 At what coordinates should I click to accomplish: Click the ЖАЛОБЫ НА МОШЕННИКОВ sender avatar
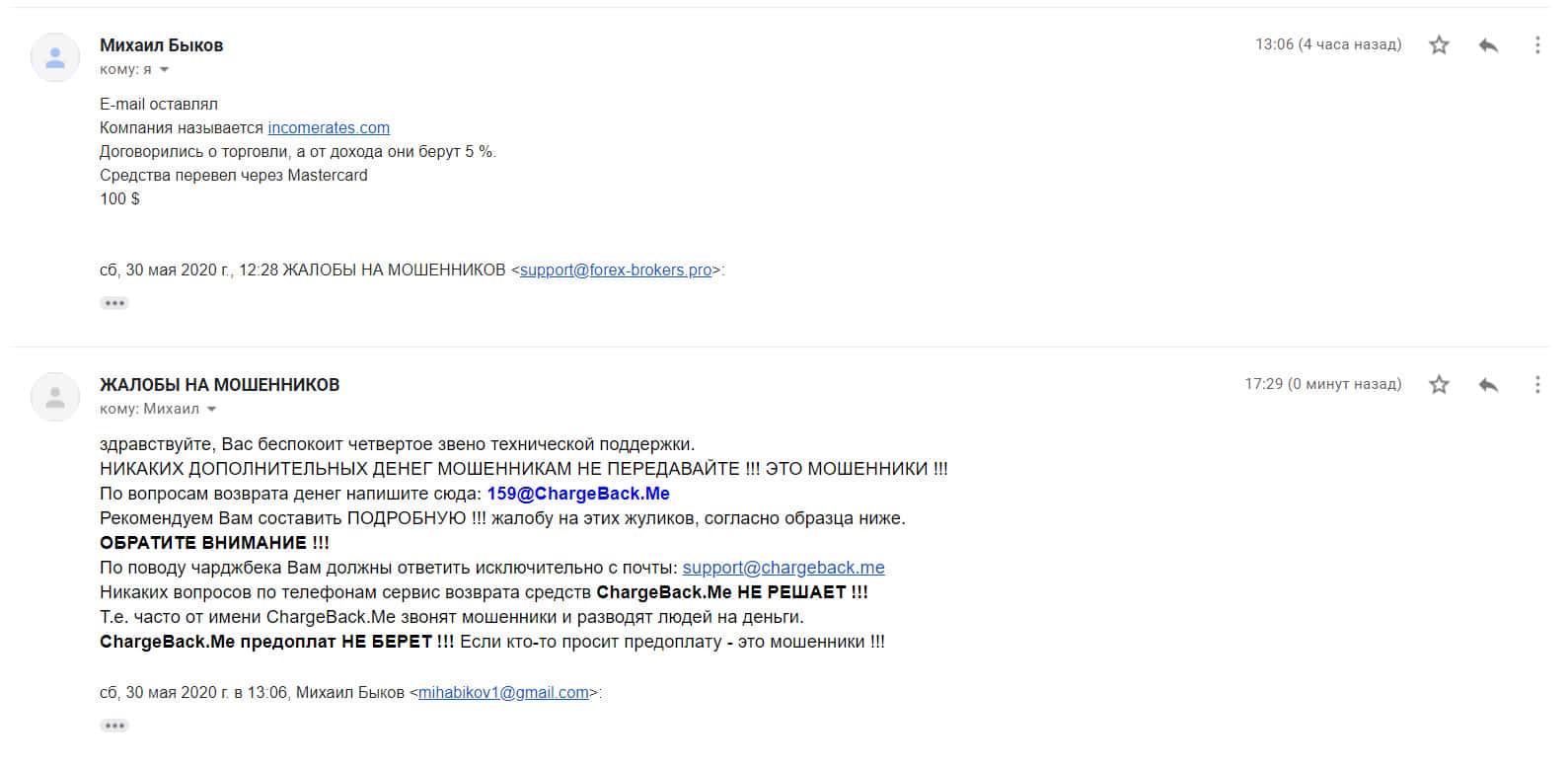tap(55, 397)
